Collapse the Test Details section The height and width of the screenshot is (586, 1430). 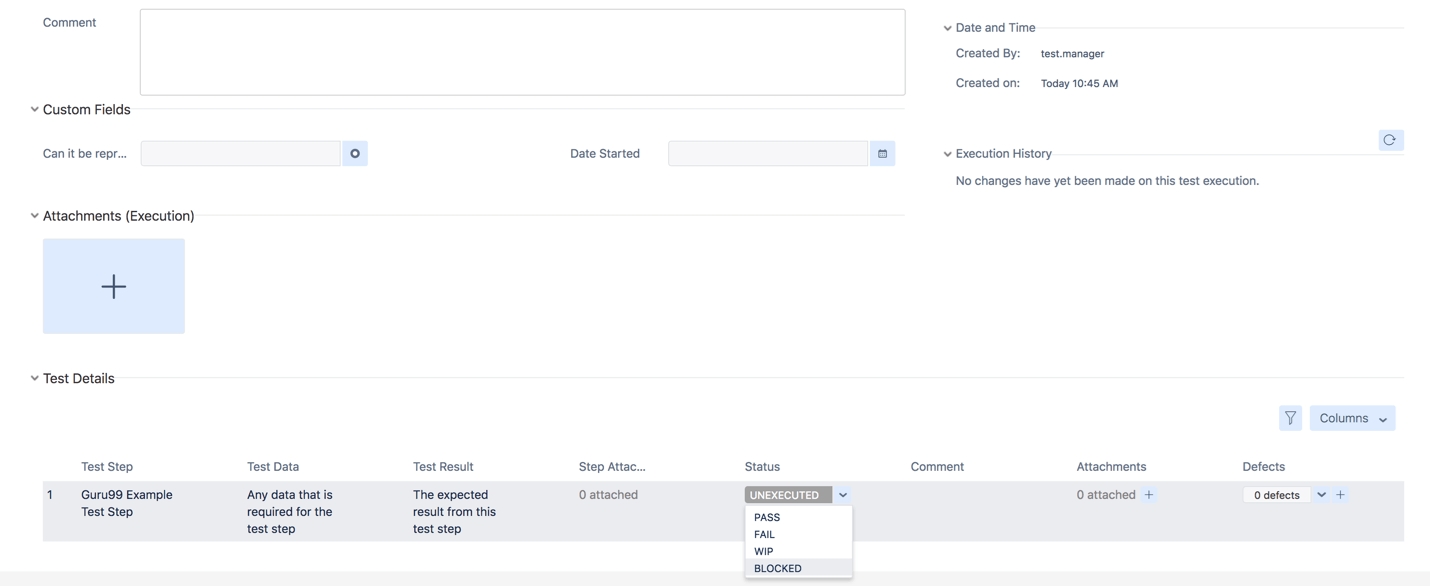click(x=34, y=379)
